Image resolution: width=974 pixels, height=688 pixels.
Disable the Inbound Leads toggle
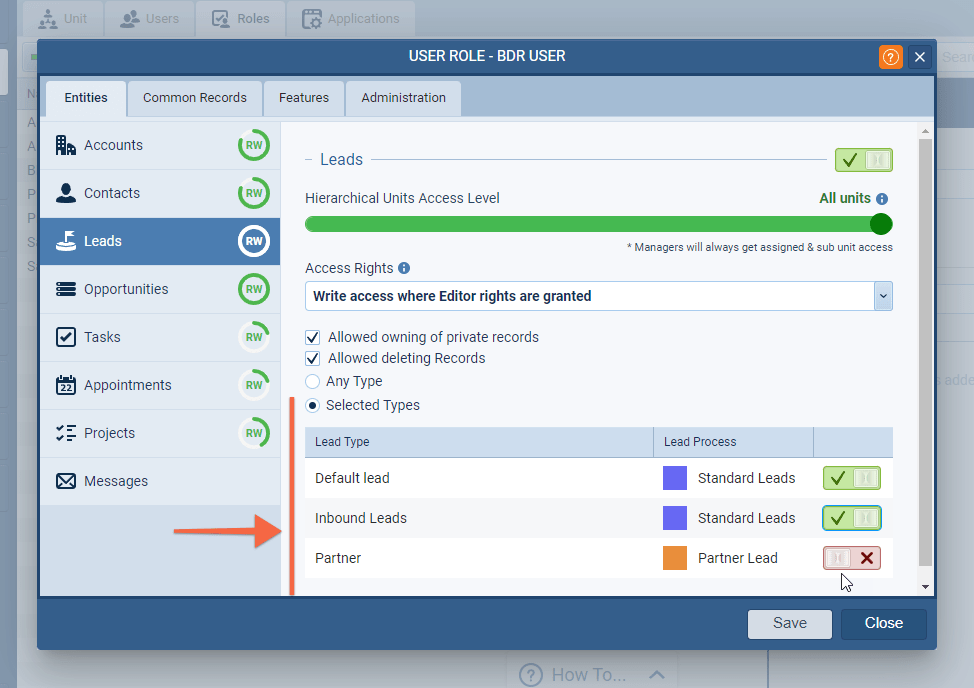[852, 518]
